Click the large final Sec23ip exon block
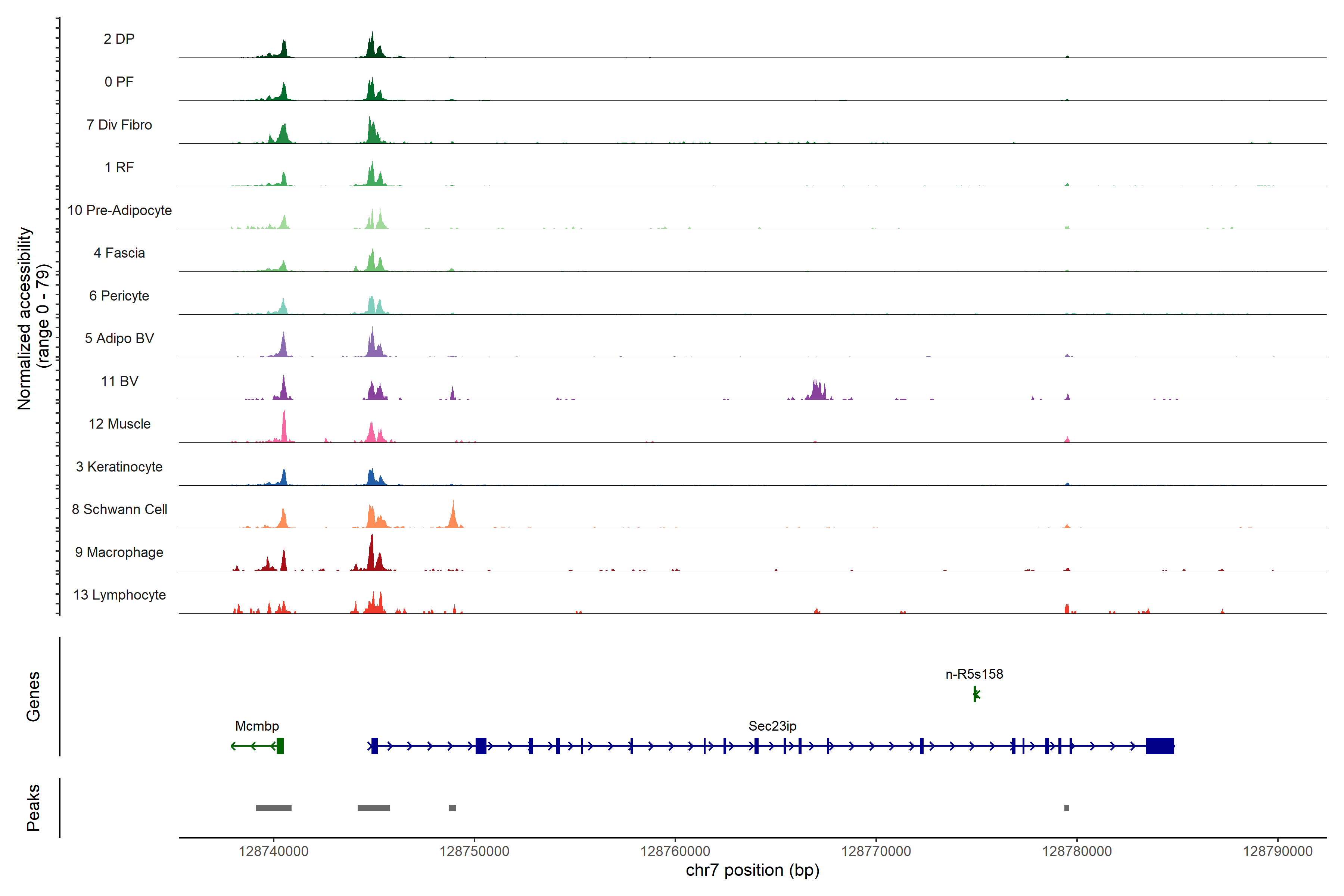1344x896 pixels. (1160, 746)
